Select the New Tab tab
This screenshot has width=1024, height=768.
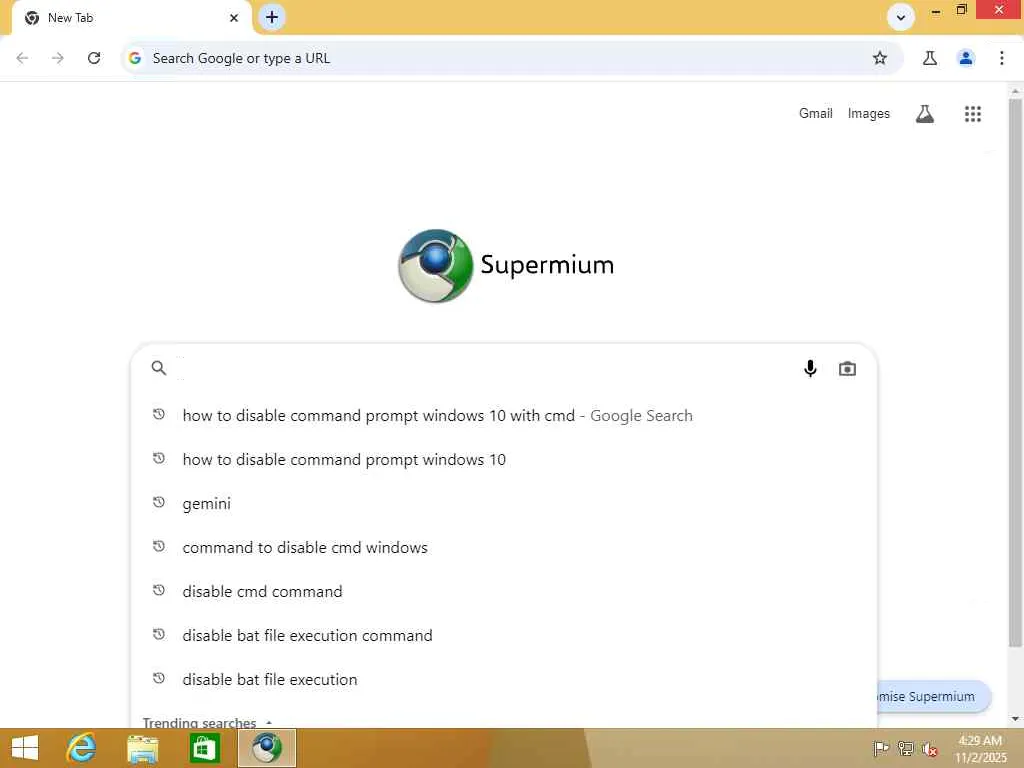[131, 18]
